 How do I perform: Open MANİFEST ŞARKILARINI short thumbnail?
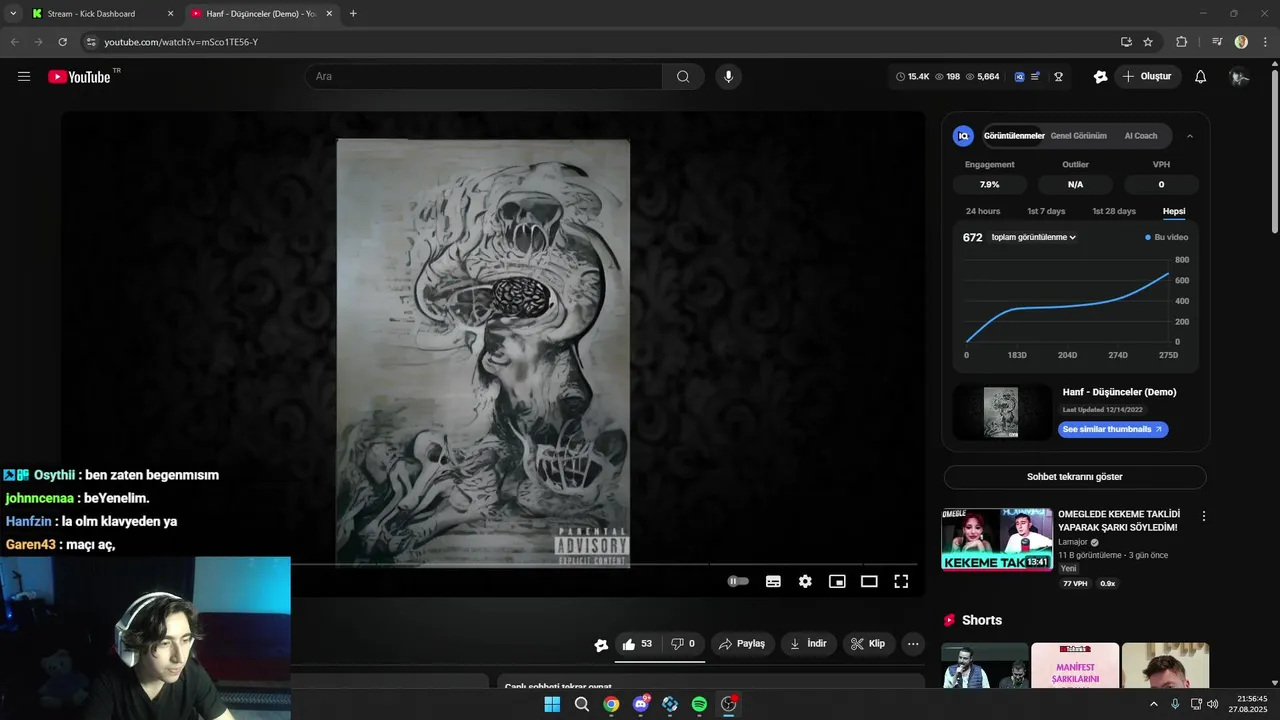[1075, 665]
